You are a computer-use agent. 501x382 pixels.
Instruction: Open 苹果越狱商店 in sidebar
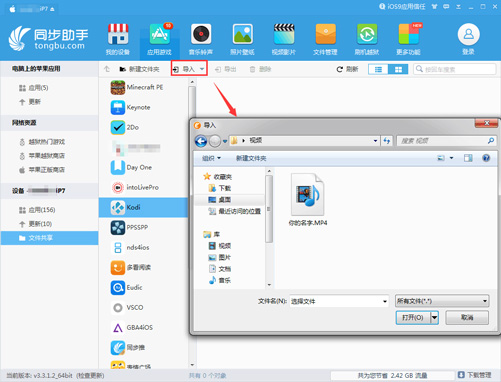42,156
